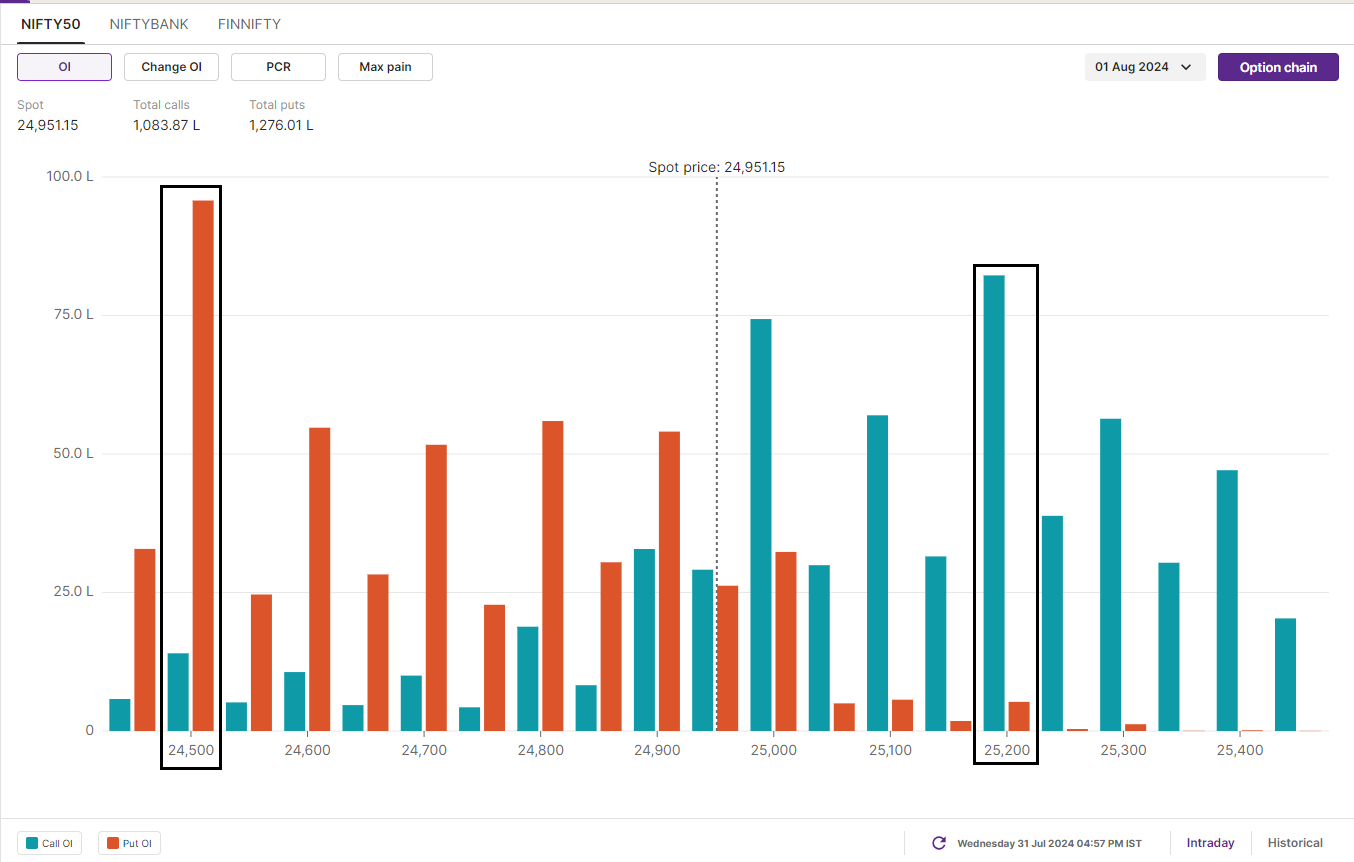The image size is (1354, 862).
Task: Click the refresh icon beside the timestamp
Action: 939,843
